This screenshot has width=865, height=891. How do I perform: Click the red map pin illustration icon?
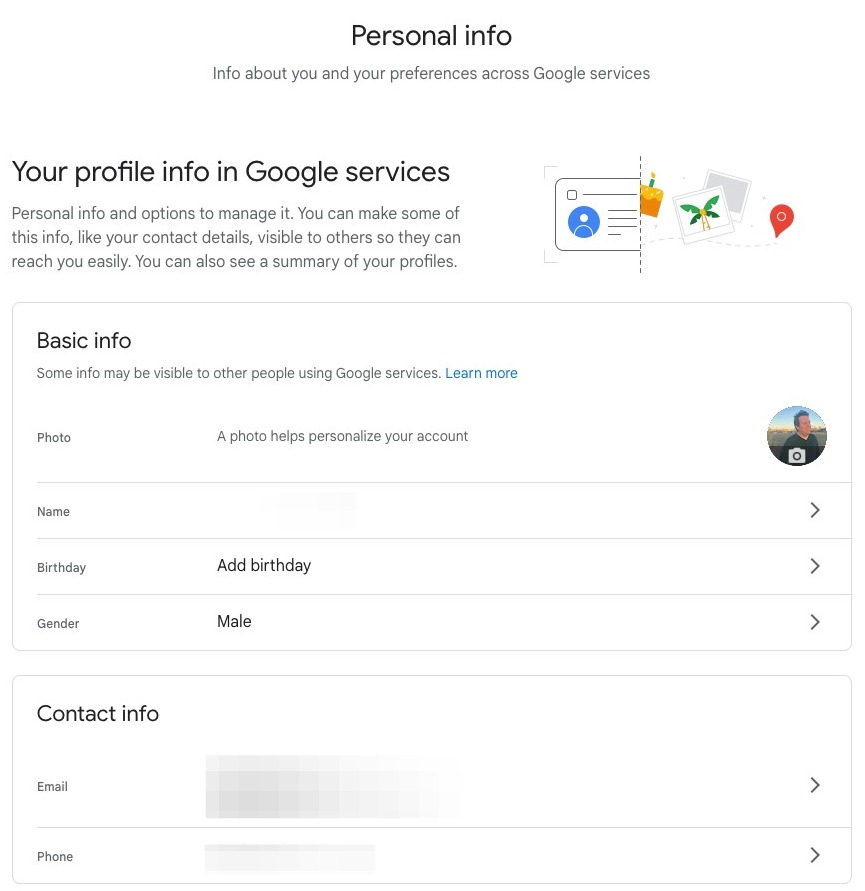point(781,218)
